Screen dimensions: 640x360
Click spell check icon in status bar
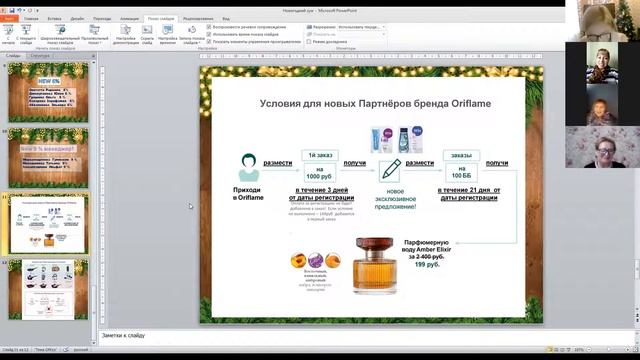point(66,350)
